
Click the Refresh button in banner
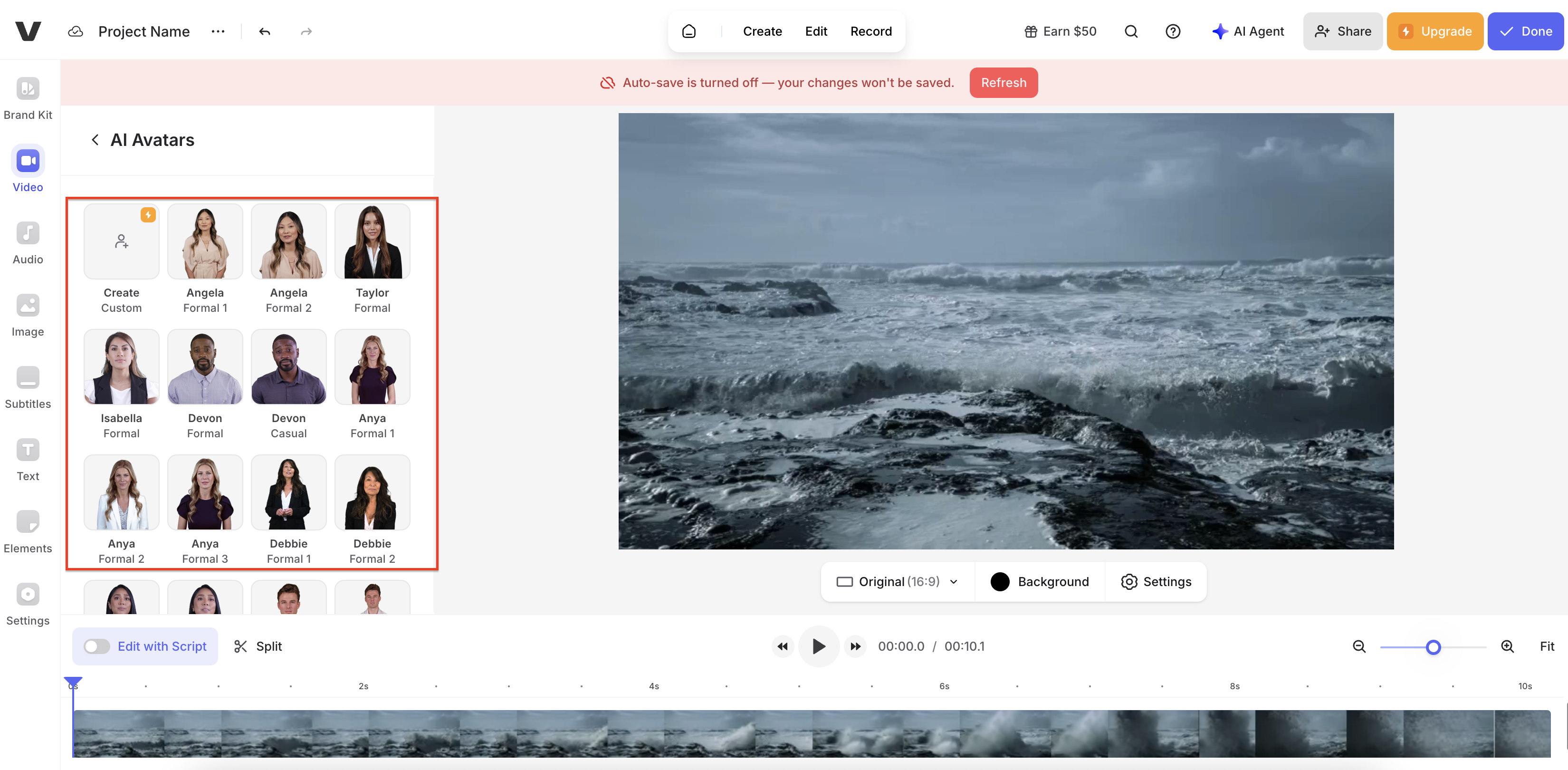[x=1003, y=83]
